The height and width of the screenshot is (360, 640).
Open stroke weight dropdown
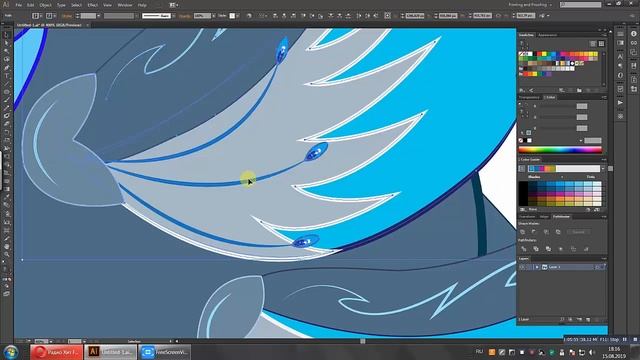coord(98,16)
